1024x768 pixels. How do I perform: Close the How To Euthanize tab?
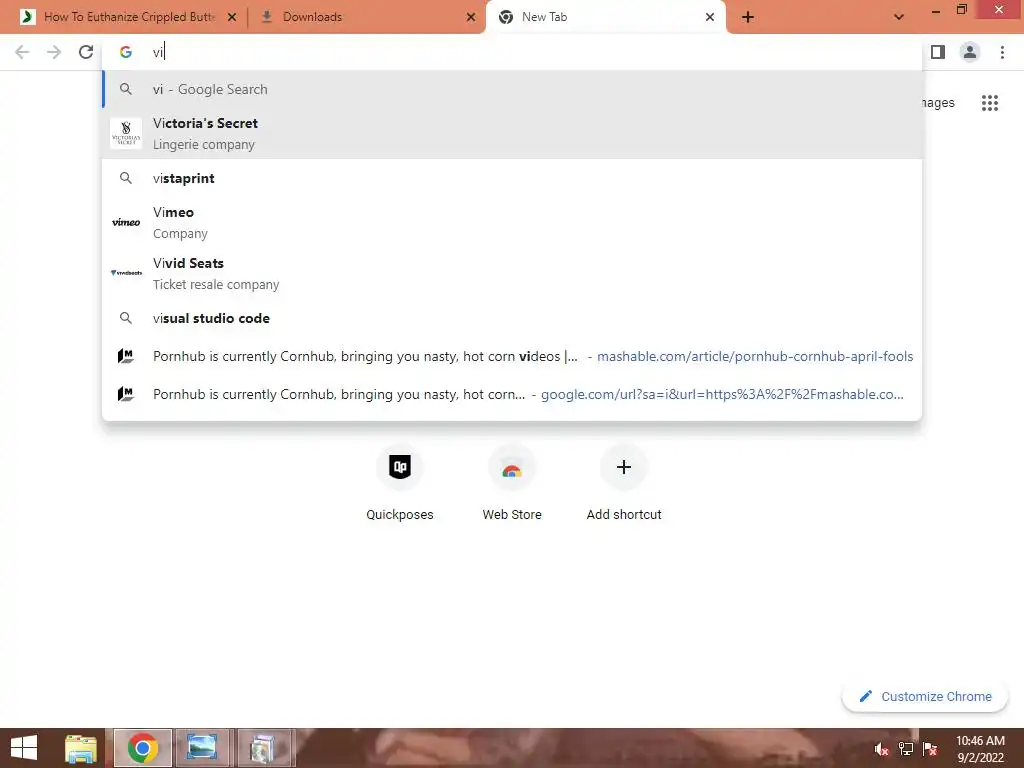tap(232, 17)
